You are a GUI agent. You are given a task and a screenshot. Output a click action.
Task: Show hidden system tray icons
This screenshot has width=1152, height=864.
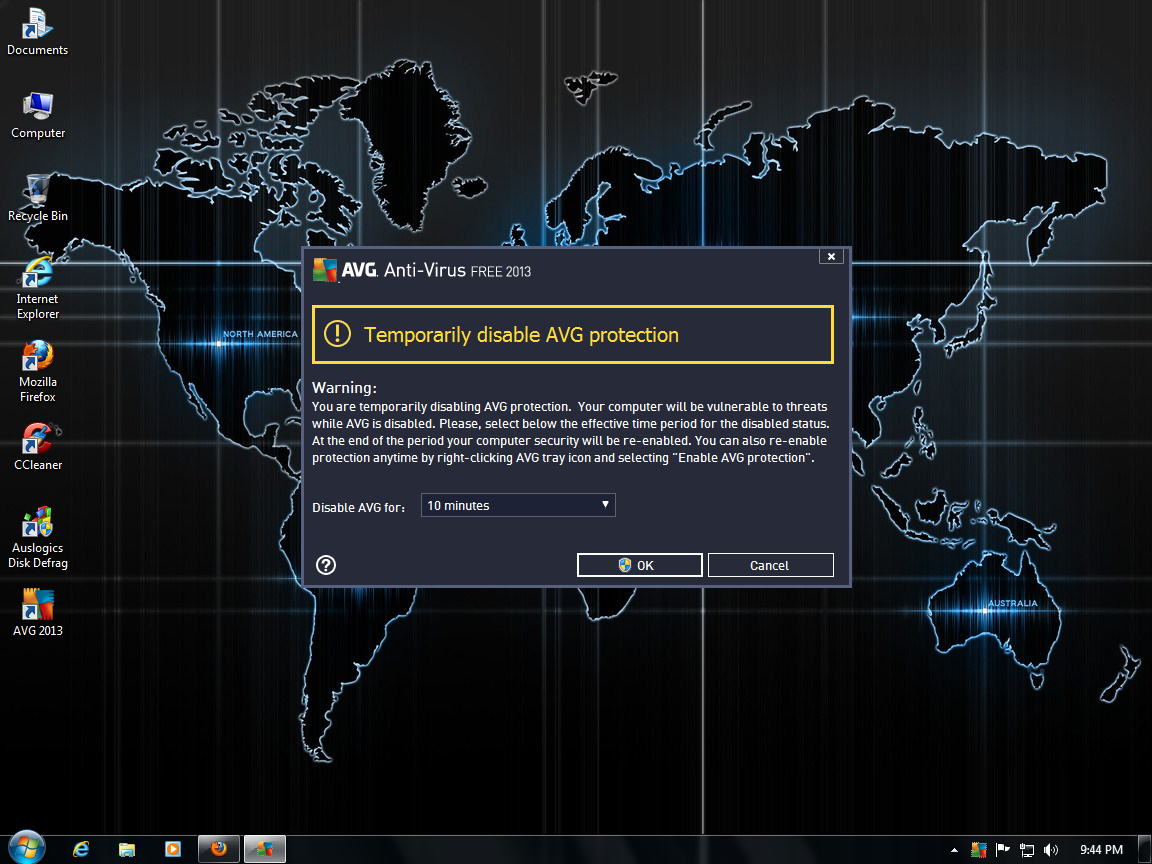pyautogui.click(x=954, y=850)
